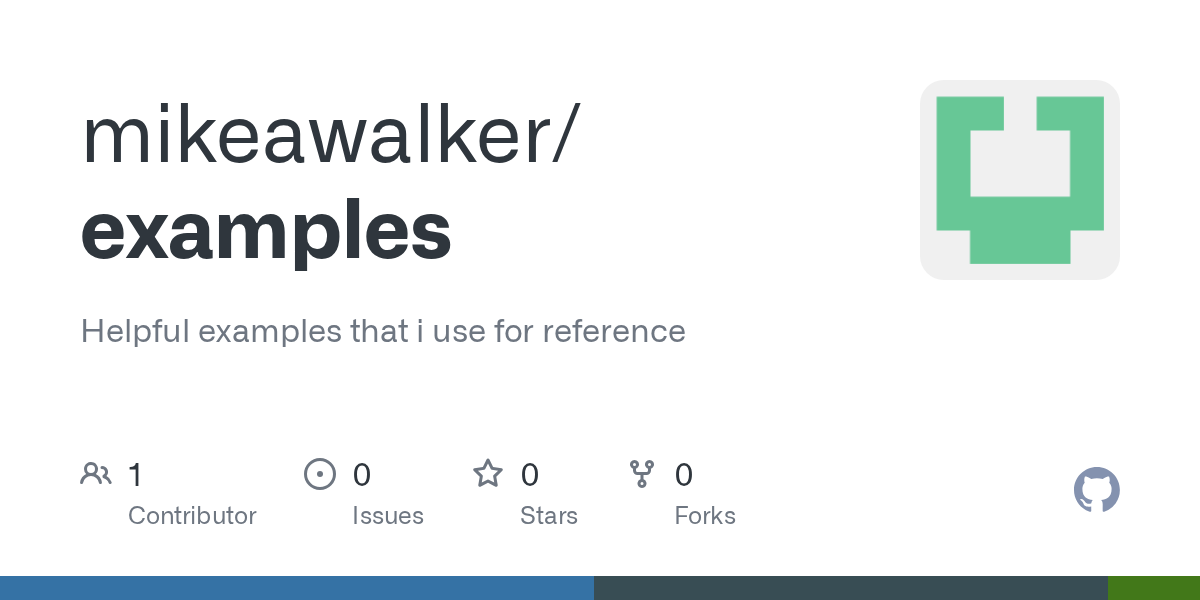
Task: Click the contributor count number 1
Action: coord(135,474)
